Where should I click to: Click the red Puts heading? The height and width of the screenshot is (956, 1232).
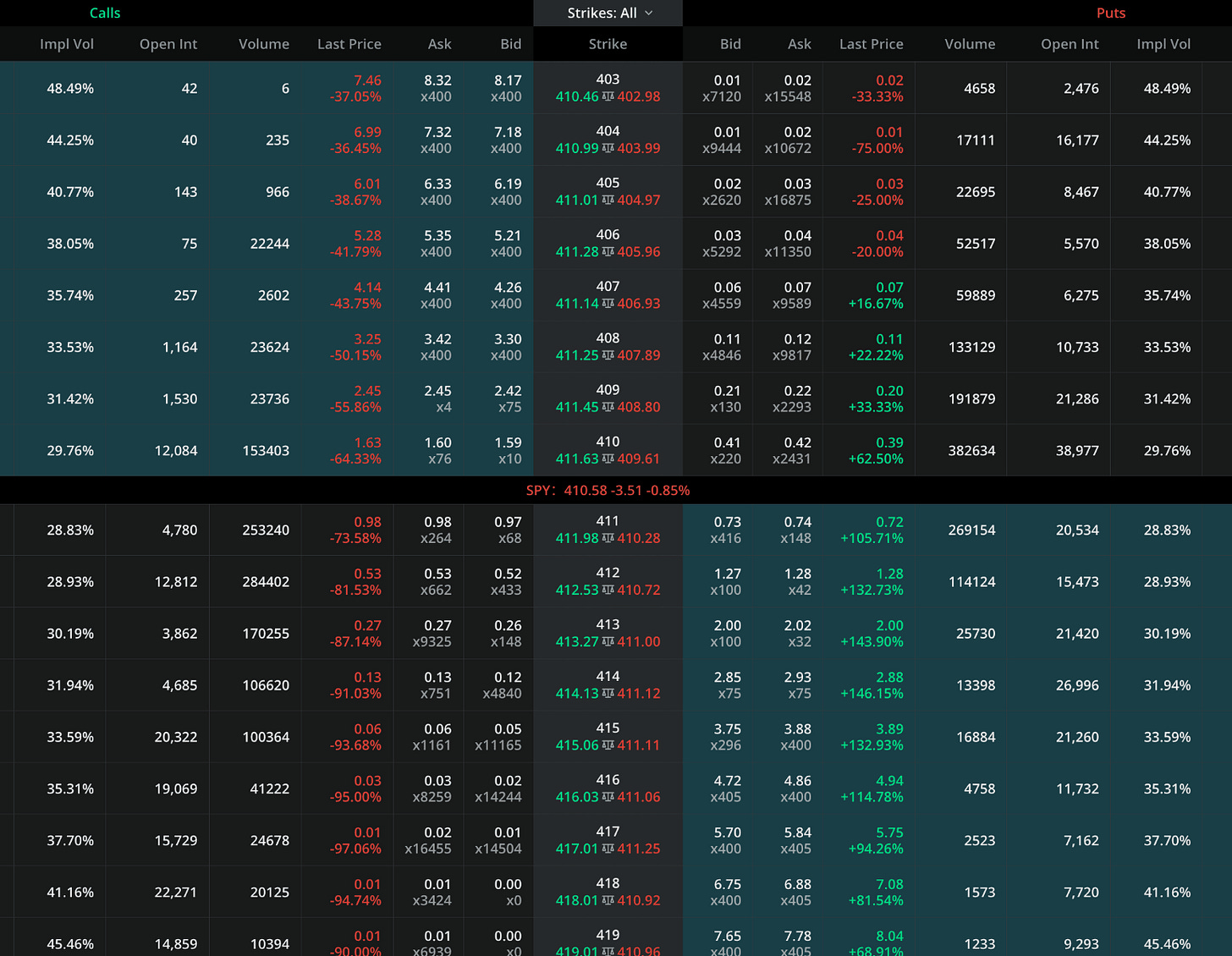pos(1111,13)
